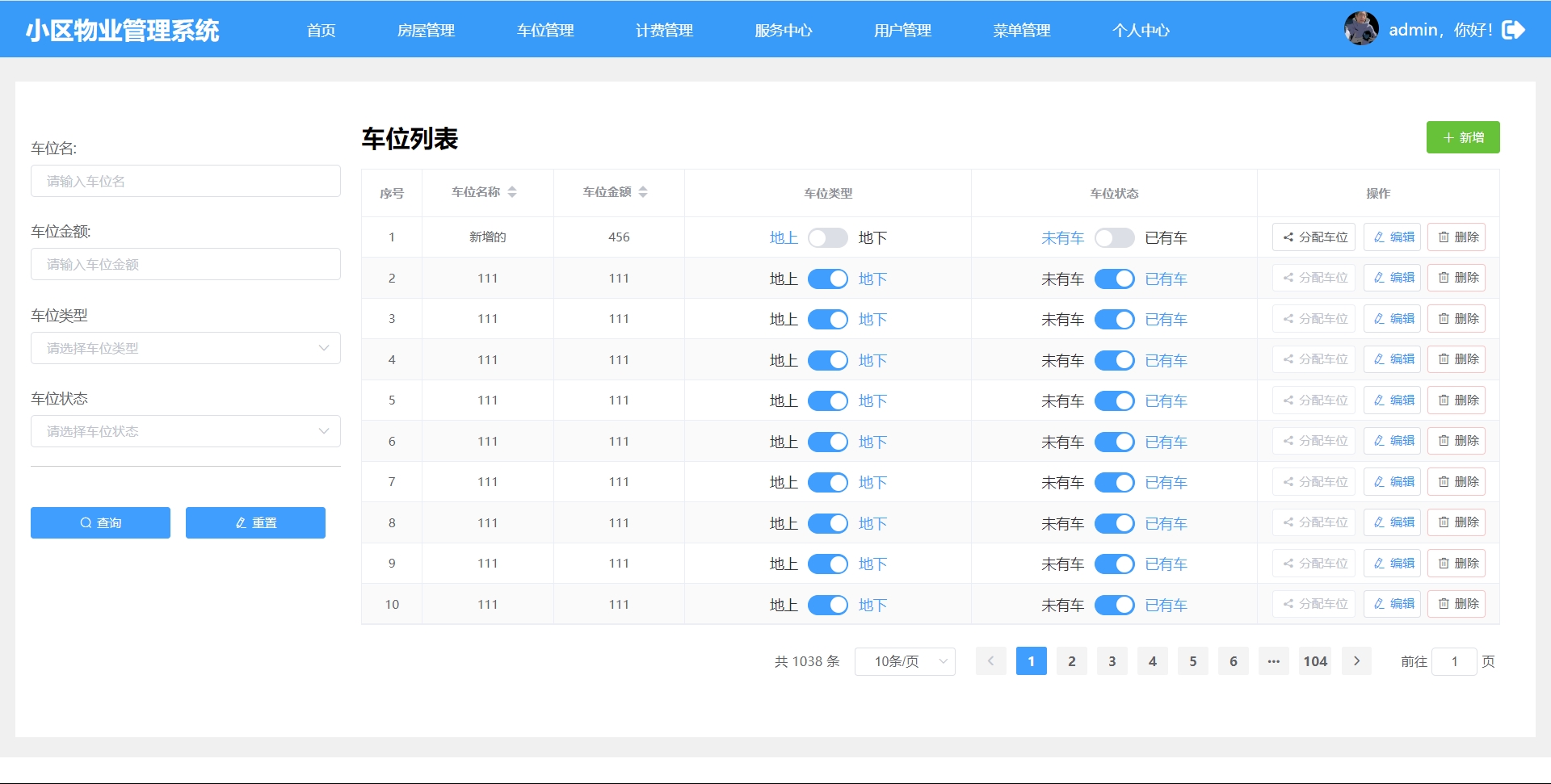Screen dimensions: 1551x784
Task: Open 车位管理 menu
Action: pos(545,30)
